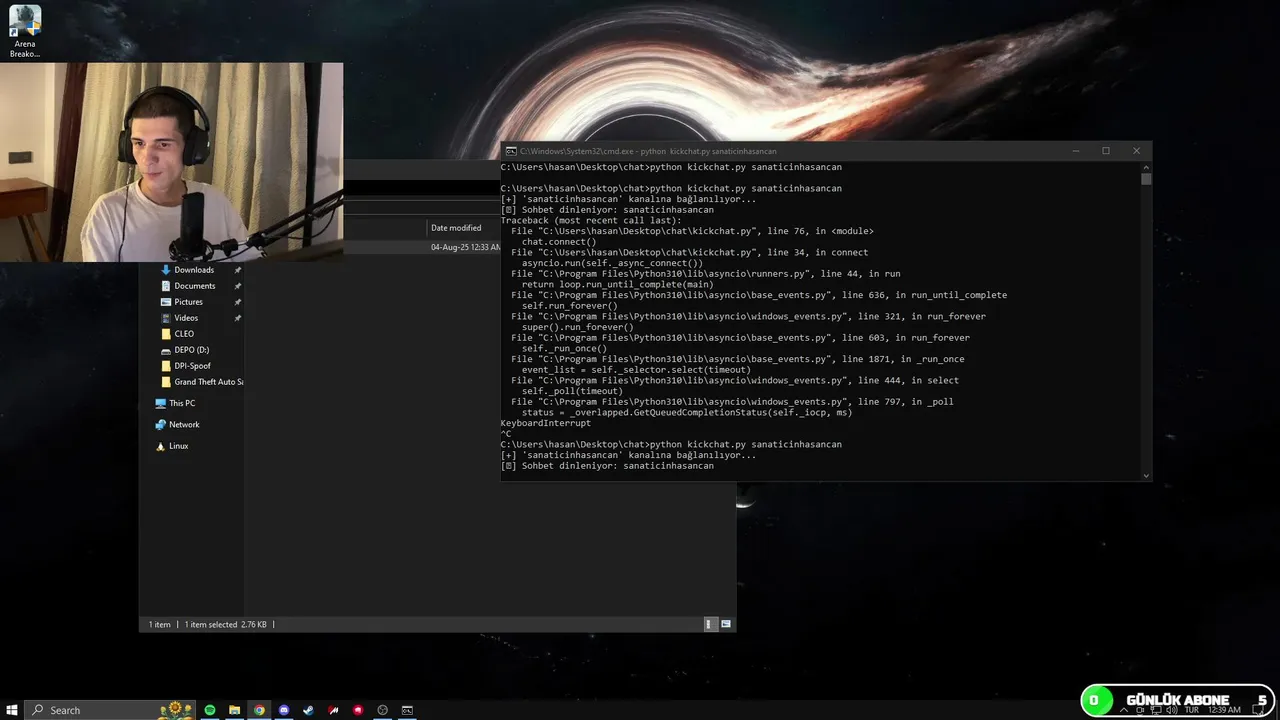
Task: Click the GÜNLÜK ABONE counter overlay
Action: click(x=1178, y=700)
